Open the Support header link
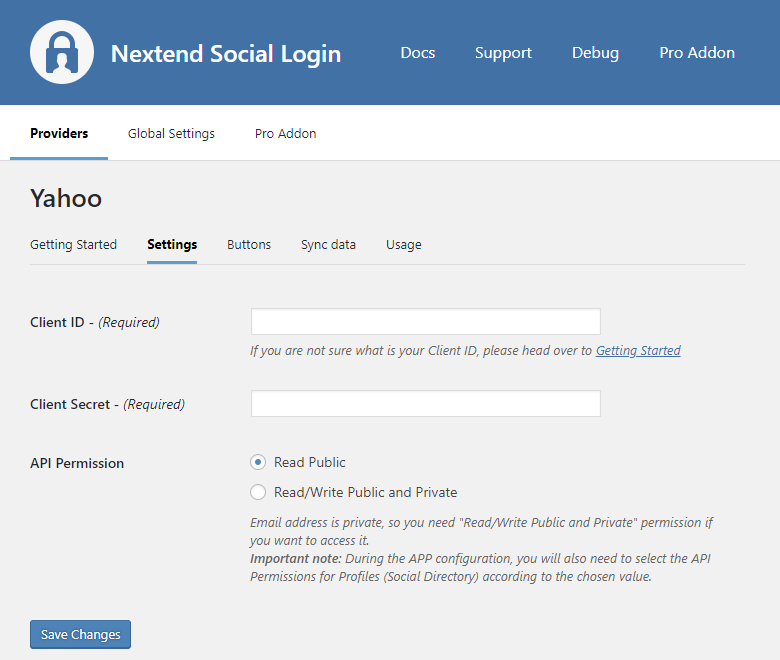 pyautogui.click(x=503, y=53)
